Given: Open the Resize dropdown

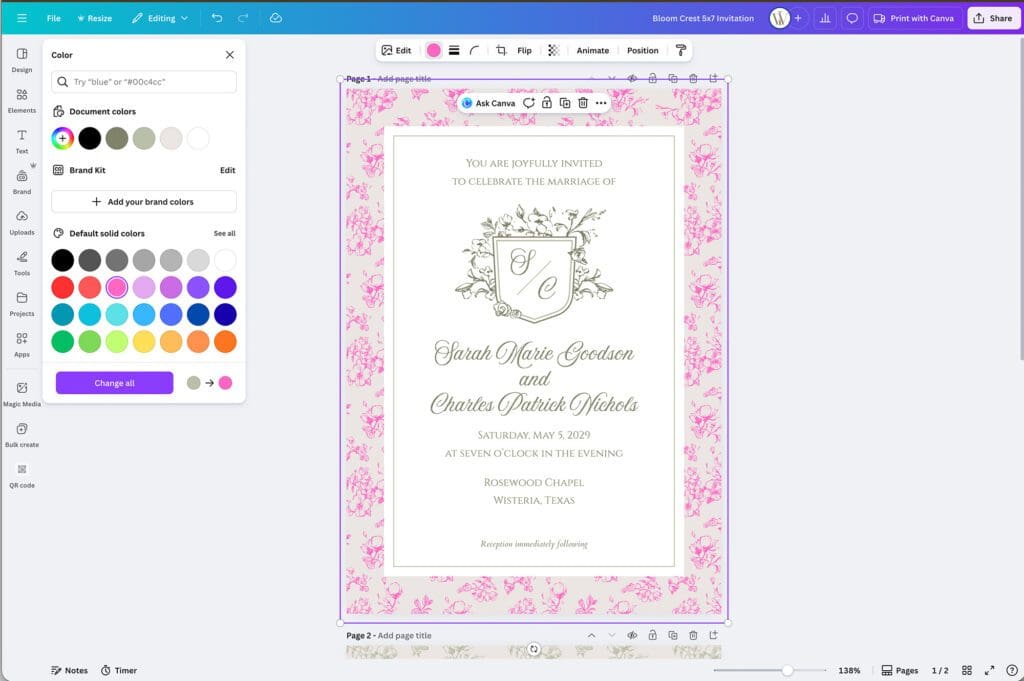Looking at the screenshot, I should click(95, 17).
